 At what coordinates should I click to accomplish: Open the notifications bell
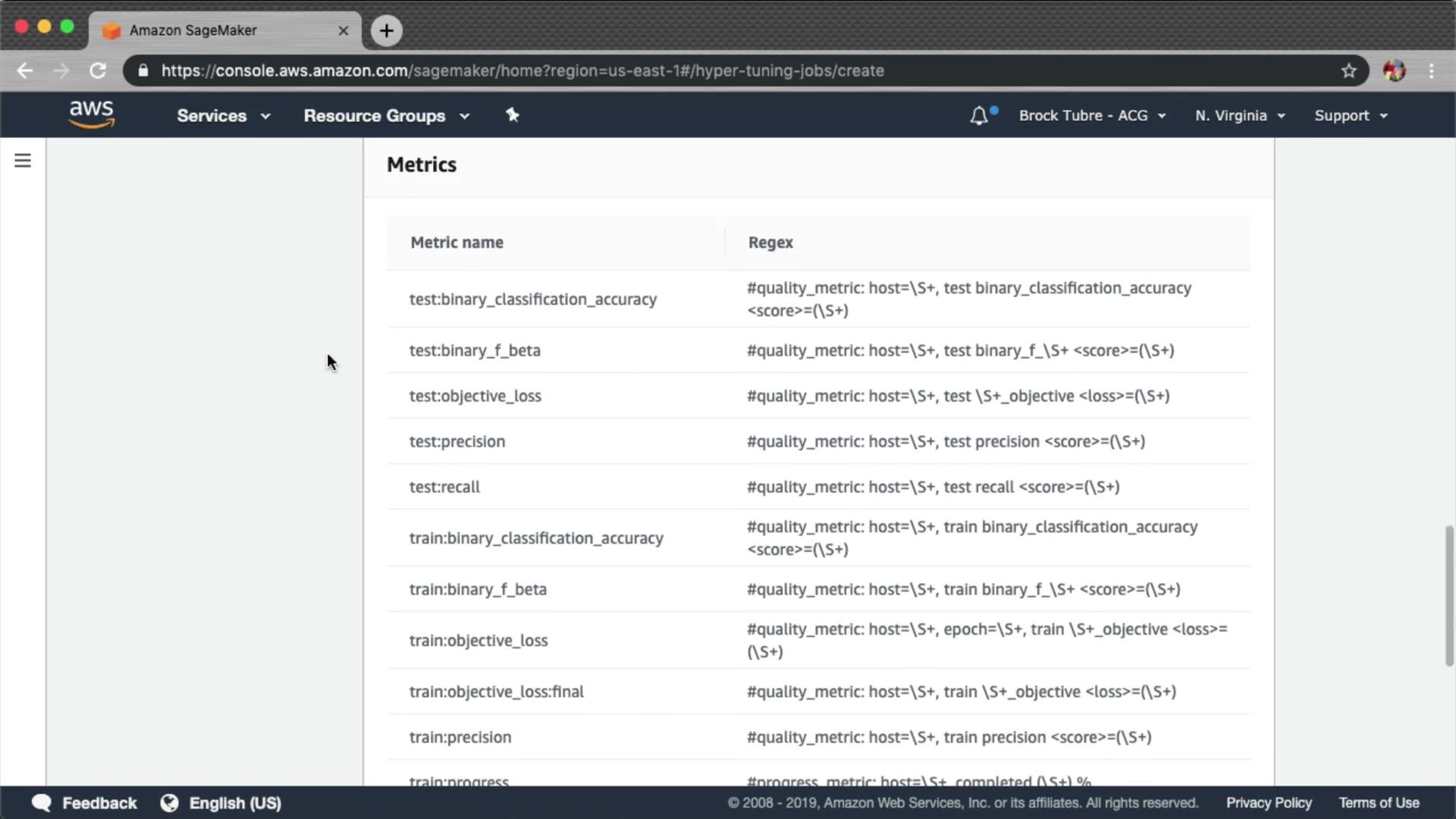[x=979, y=115]
